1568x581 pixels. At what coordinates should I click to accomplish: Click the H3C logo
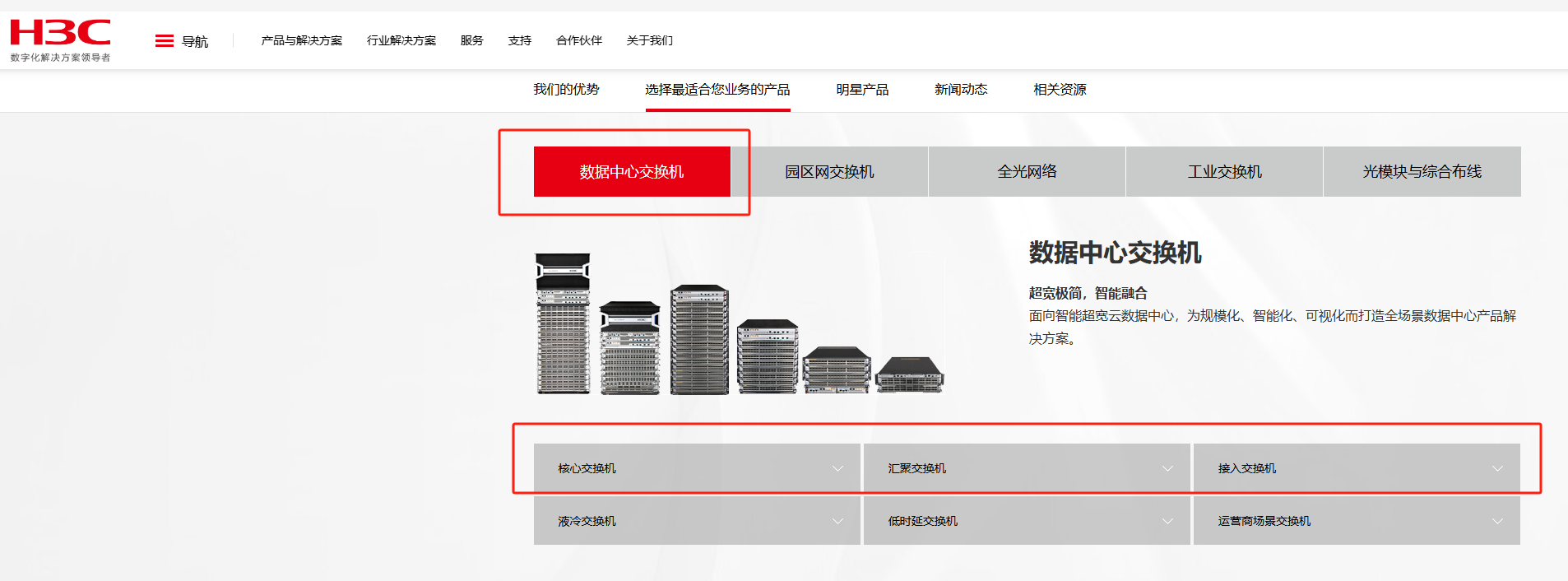[60, 33]
